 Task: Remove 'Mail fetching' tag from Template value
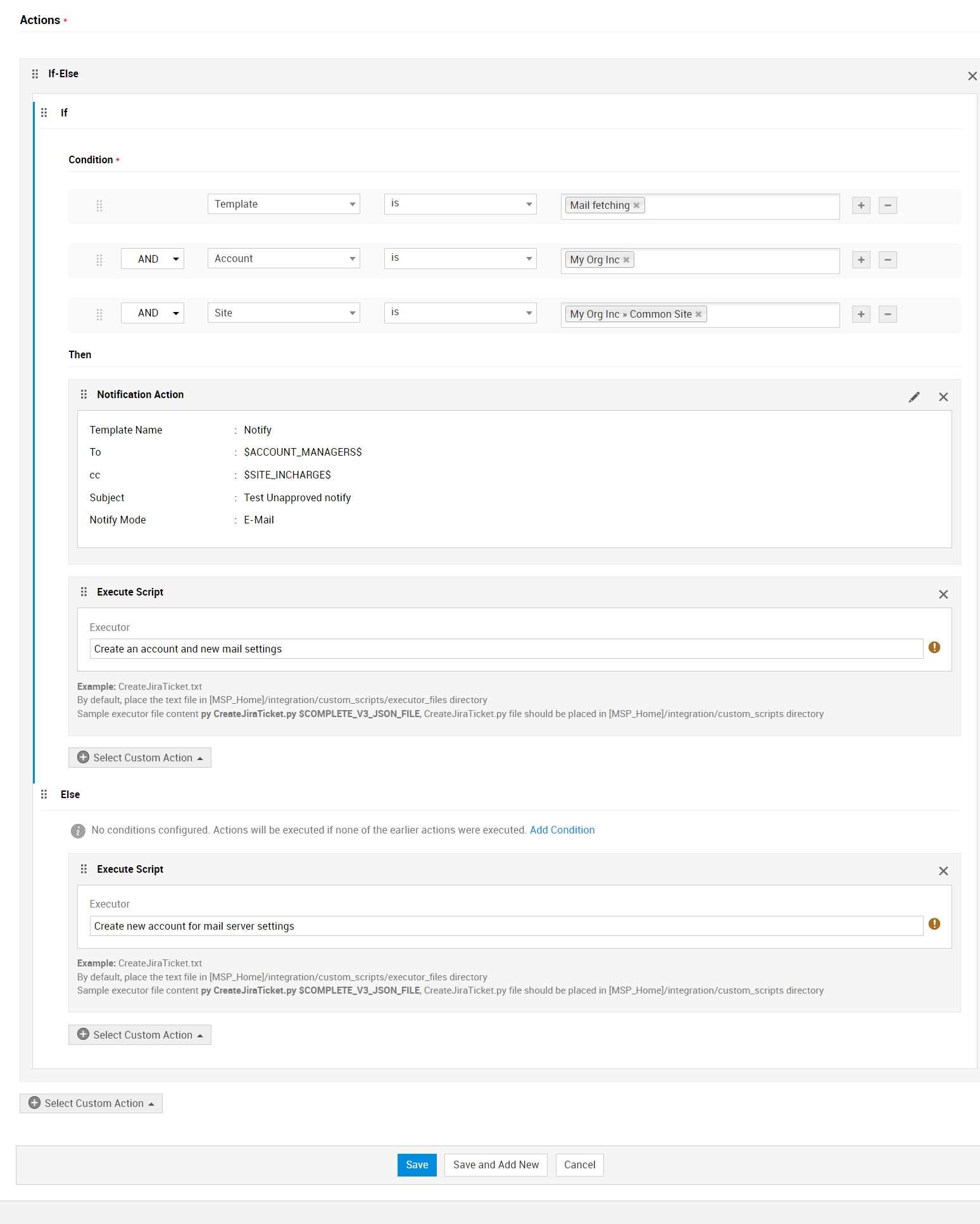637,206
